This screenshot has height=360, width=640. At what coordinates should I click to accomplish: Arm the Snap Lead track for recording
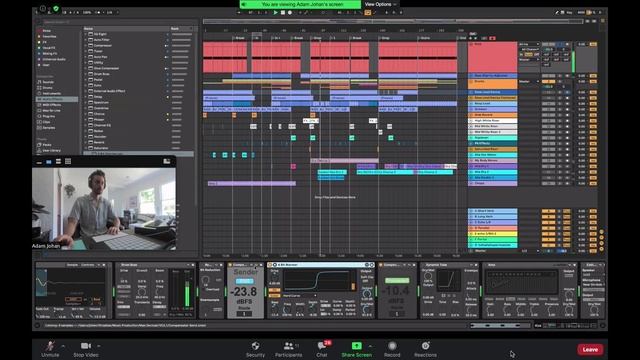click(567, 104)
